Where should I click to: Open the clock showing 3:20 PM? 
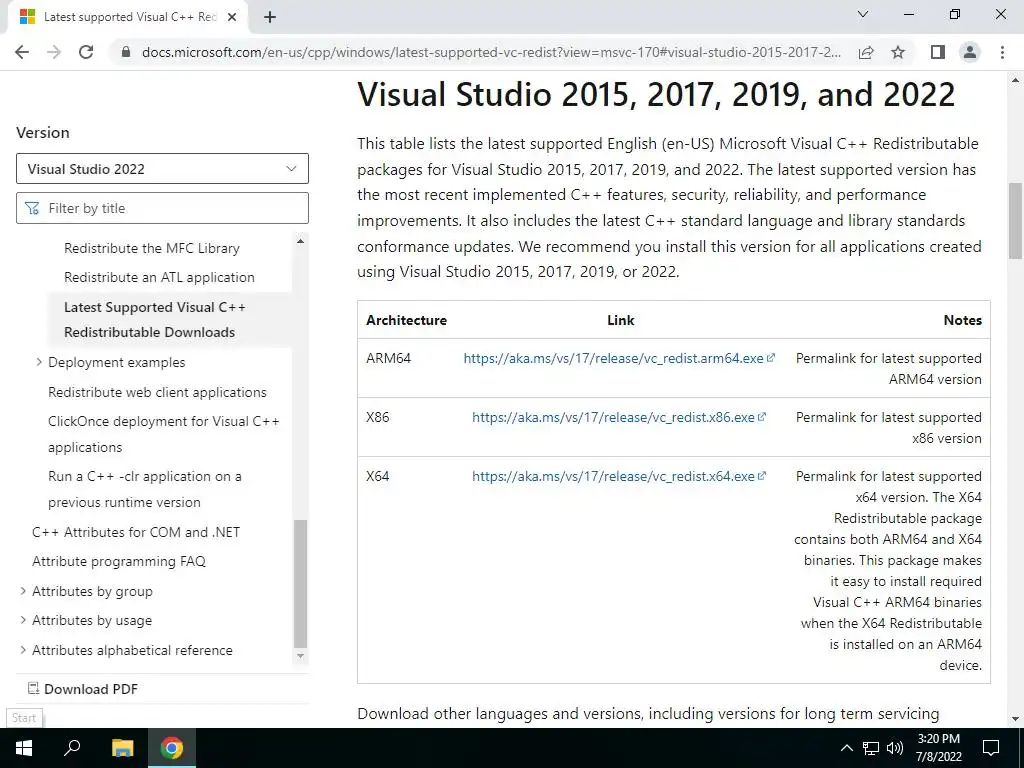(x=938, y=748)
